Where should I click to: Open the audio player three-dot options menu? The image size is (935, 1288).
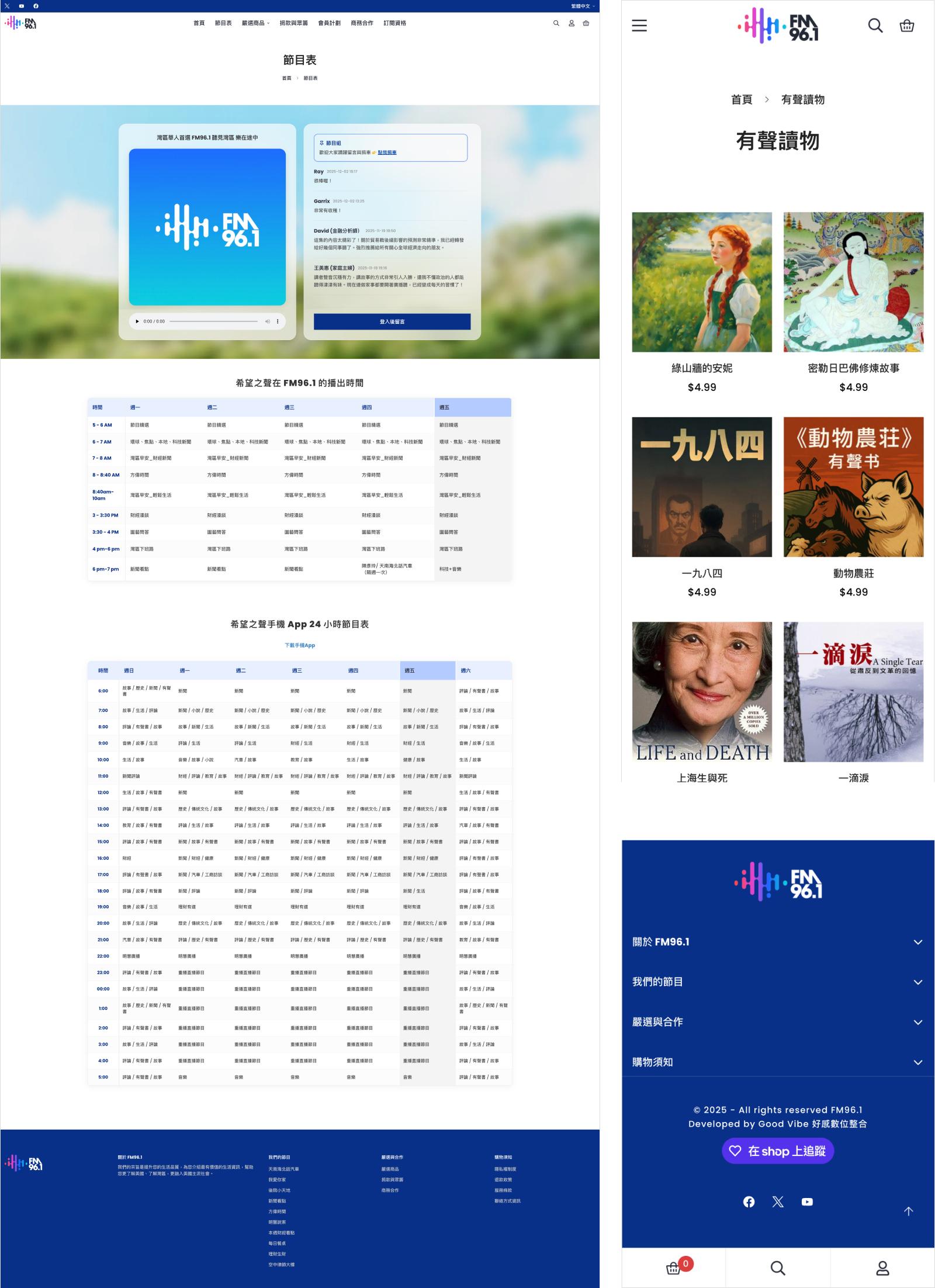pyautogui.click(x=278, y=321)
